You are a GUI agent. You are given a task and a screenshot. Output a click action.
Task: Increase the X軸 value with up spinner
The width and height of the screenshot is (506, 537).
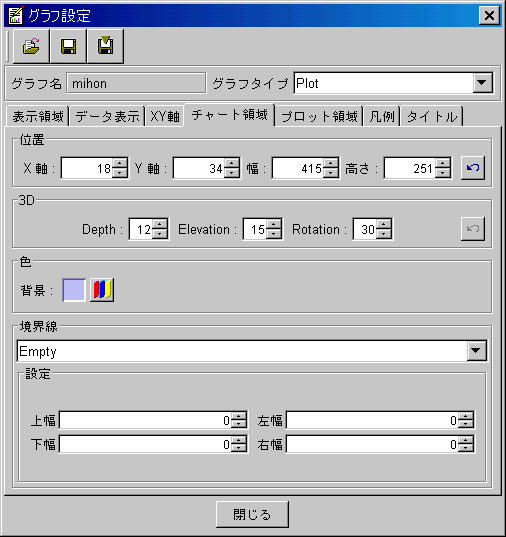point(120,163)
